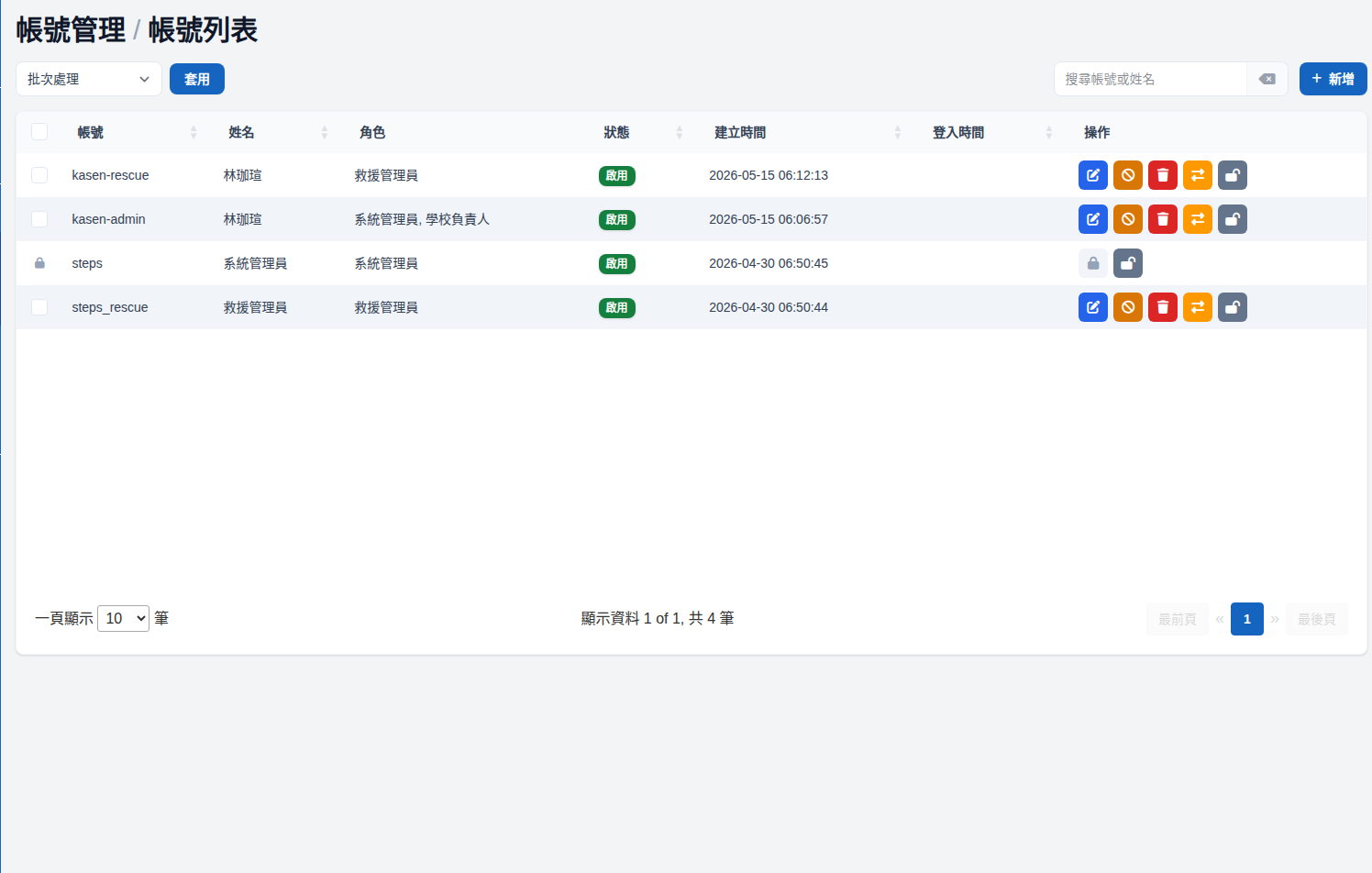Click orange swap-arrows icon for kasen-rescue

click(x=1198, y=175)
